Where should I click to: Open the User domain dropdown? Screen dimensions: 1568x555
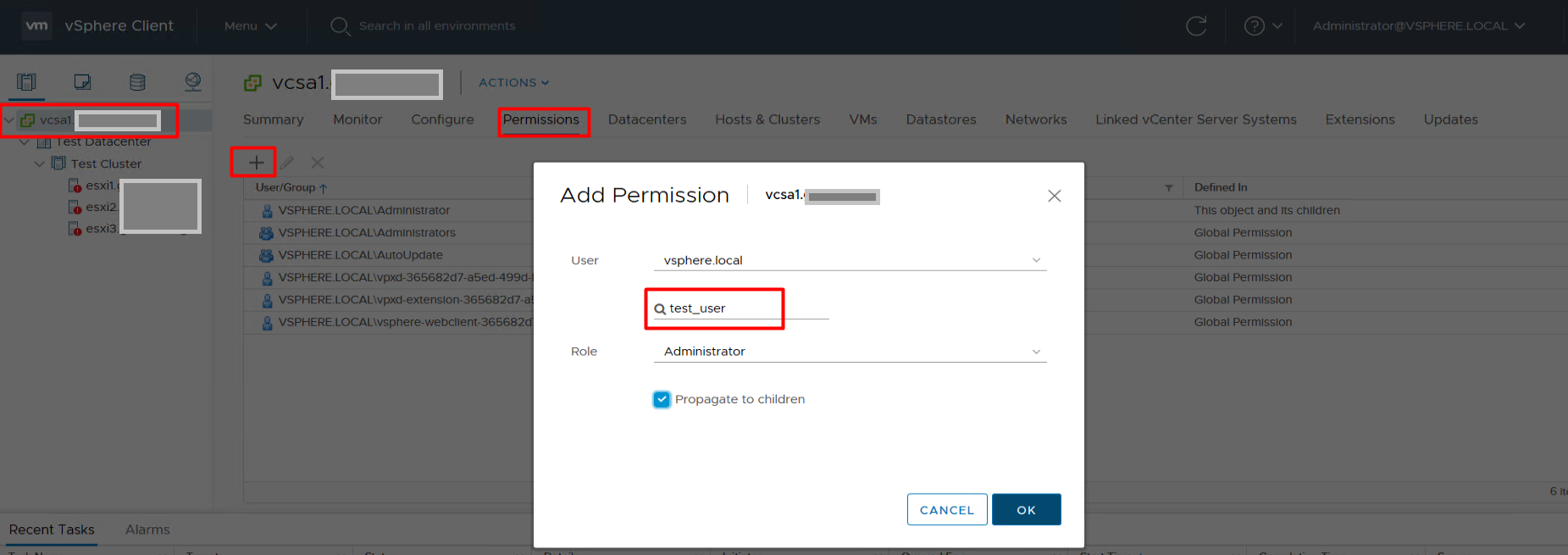850,260
